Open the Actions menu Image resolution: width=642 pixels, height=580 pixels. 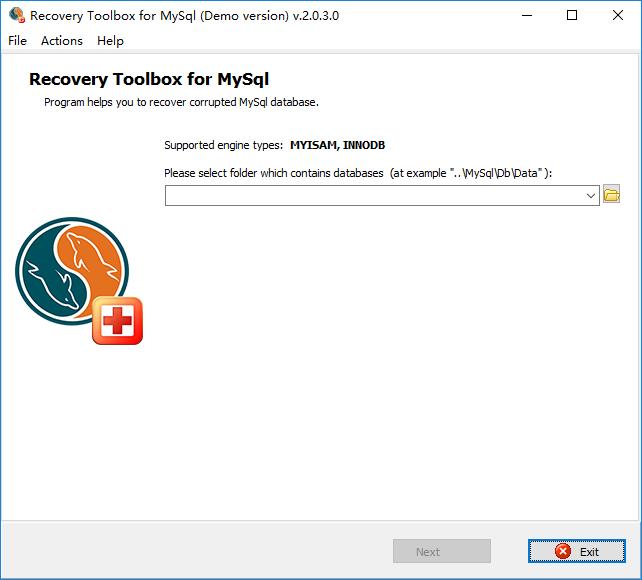tap(62, 41)
